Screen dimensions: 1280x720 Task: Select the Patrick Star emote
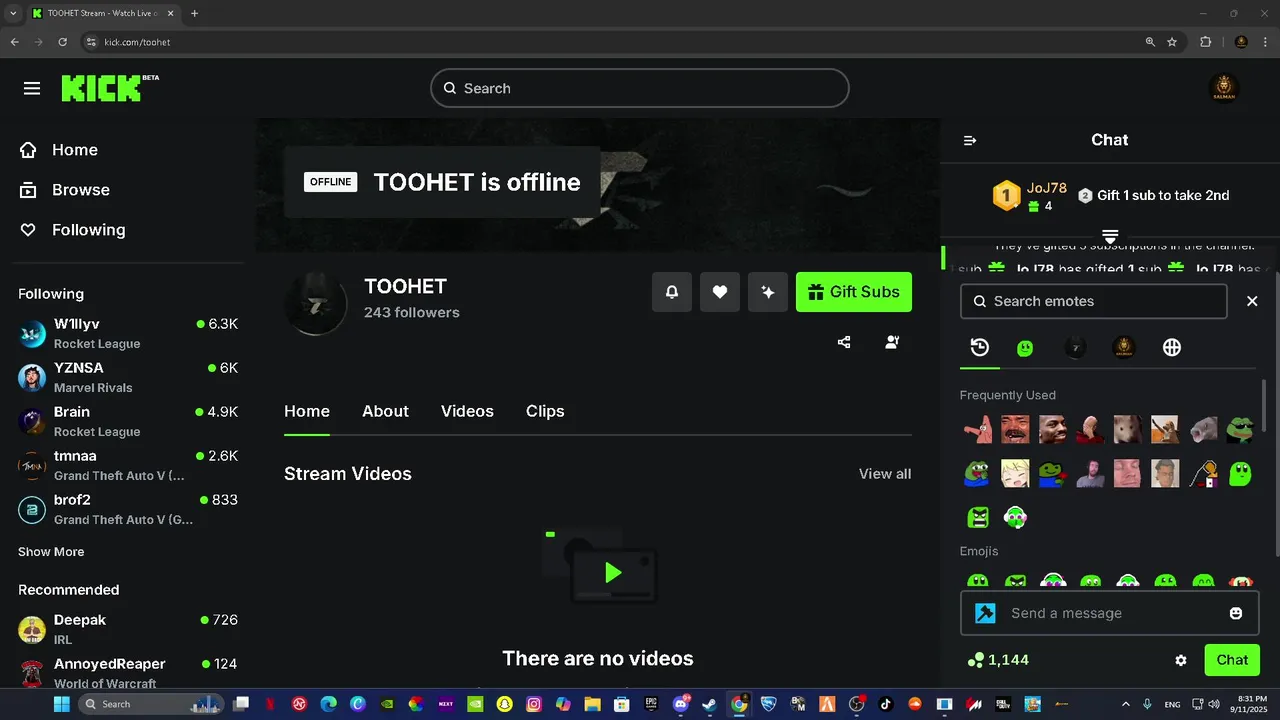coord(978,429)
